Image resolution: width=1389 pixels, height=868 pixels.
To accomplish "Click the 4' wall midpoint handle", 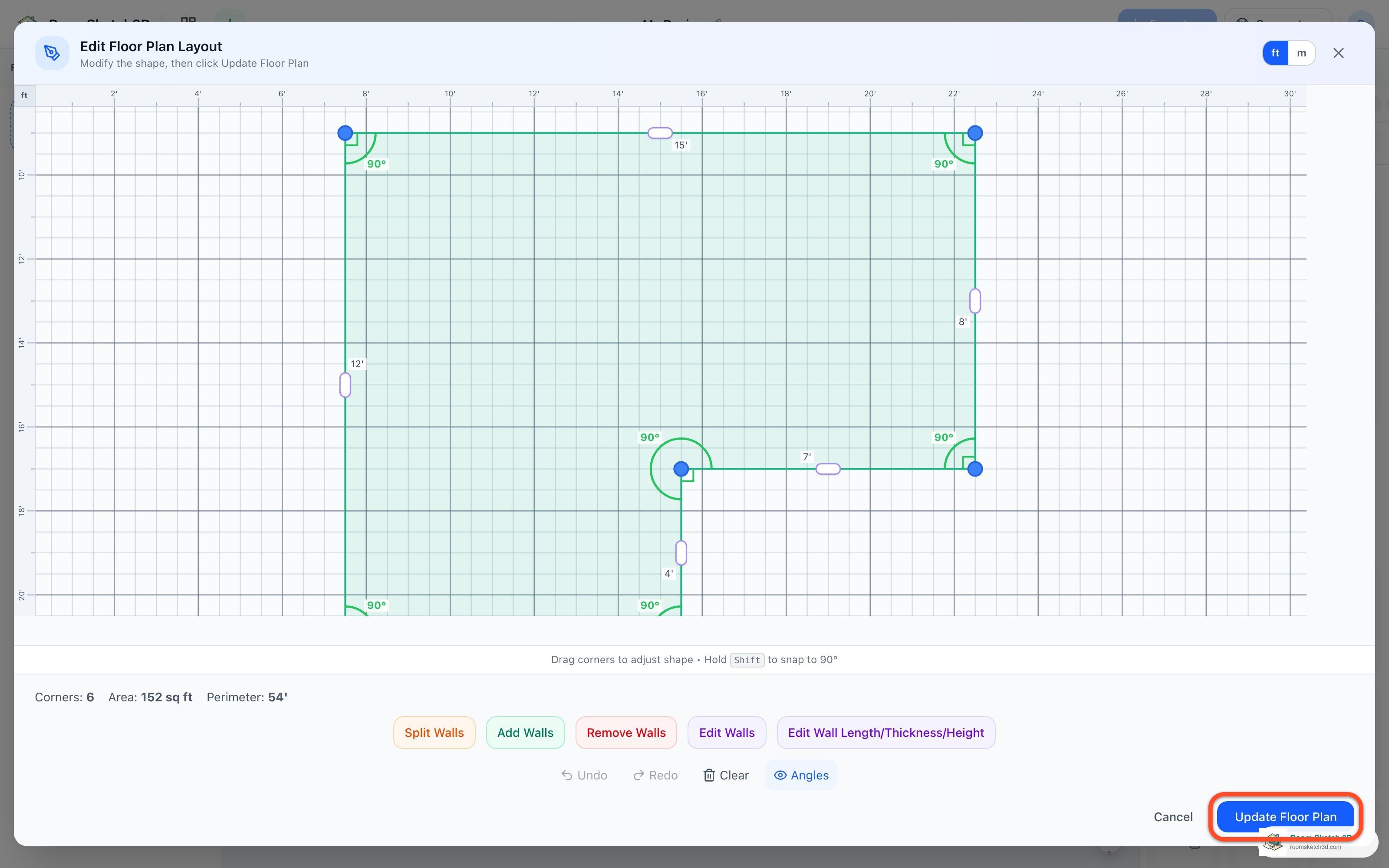I will click(x=681, y=553).
